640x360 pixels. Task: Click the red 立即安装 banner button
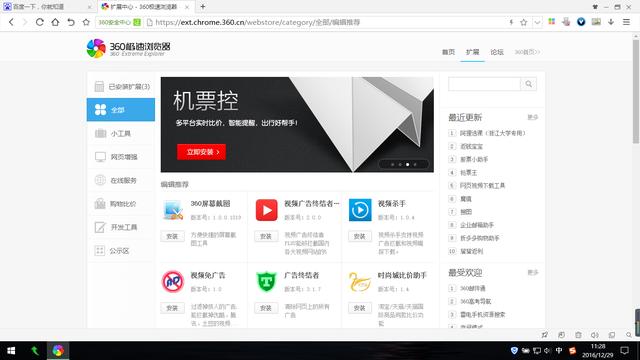pos(201,152)
